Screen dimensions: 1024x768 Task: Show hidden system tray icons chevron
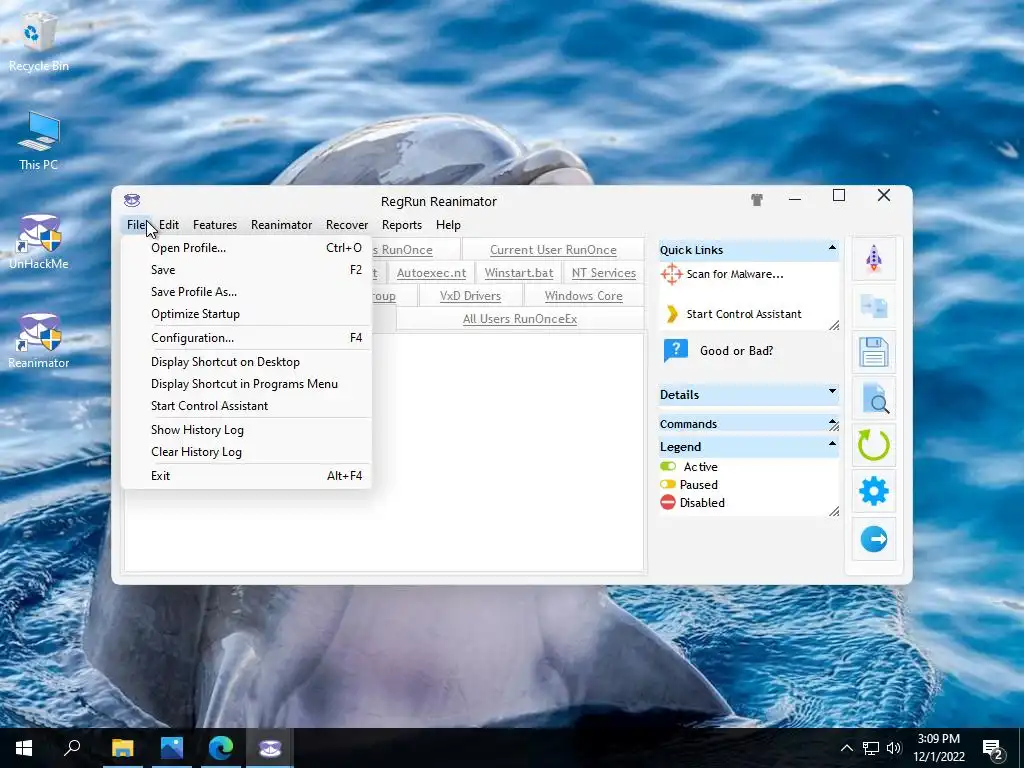[x=846, y=748]
